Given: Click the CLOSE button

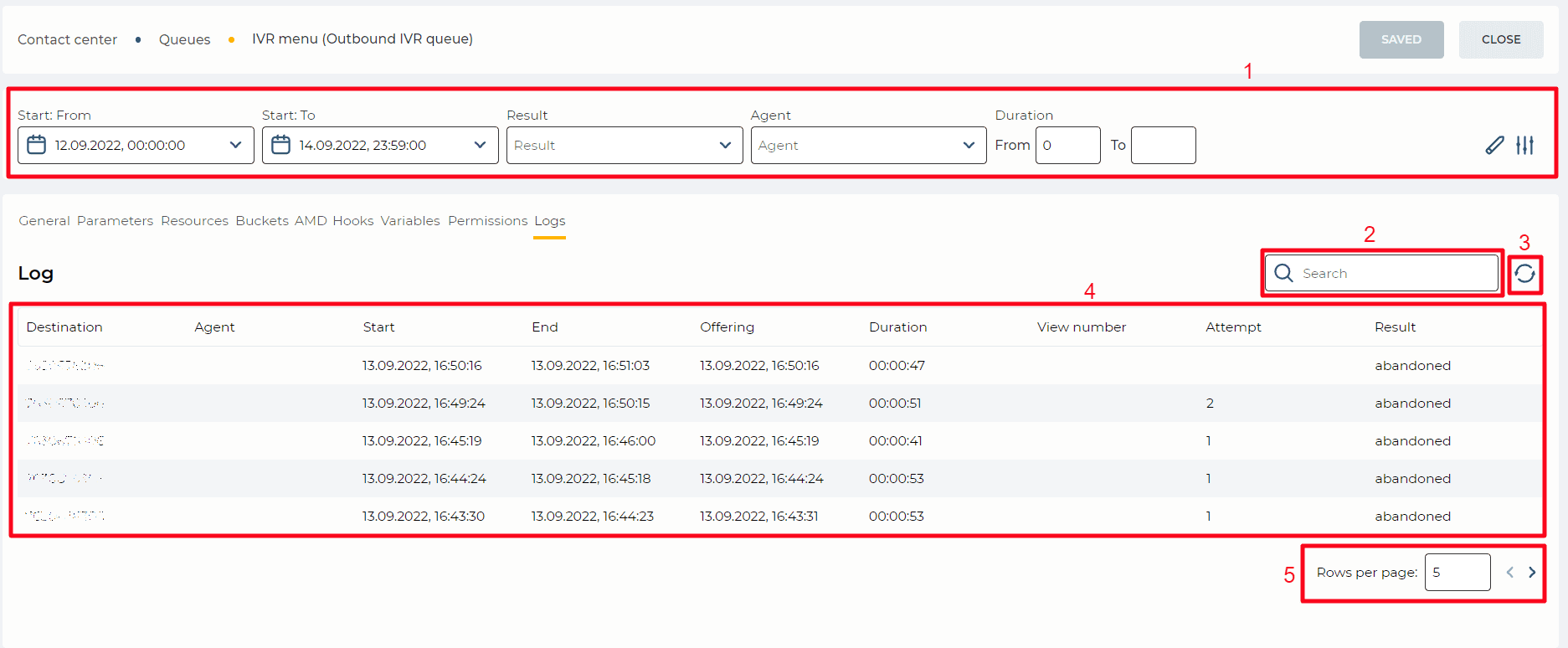Looking at the screenshot, I should [1501, 39].
